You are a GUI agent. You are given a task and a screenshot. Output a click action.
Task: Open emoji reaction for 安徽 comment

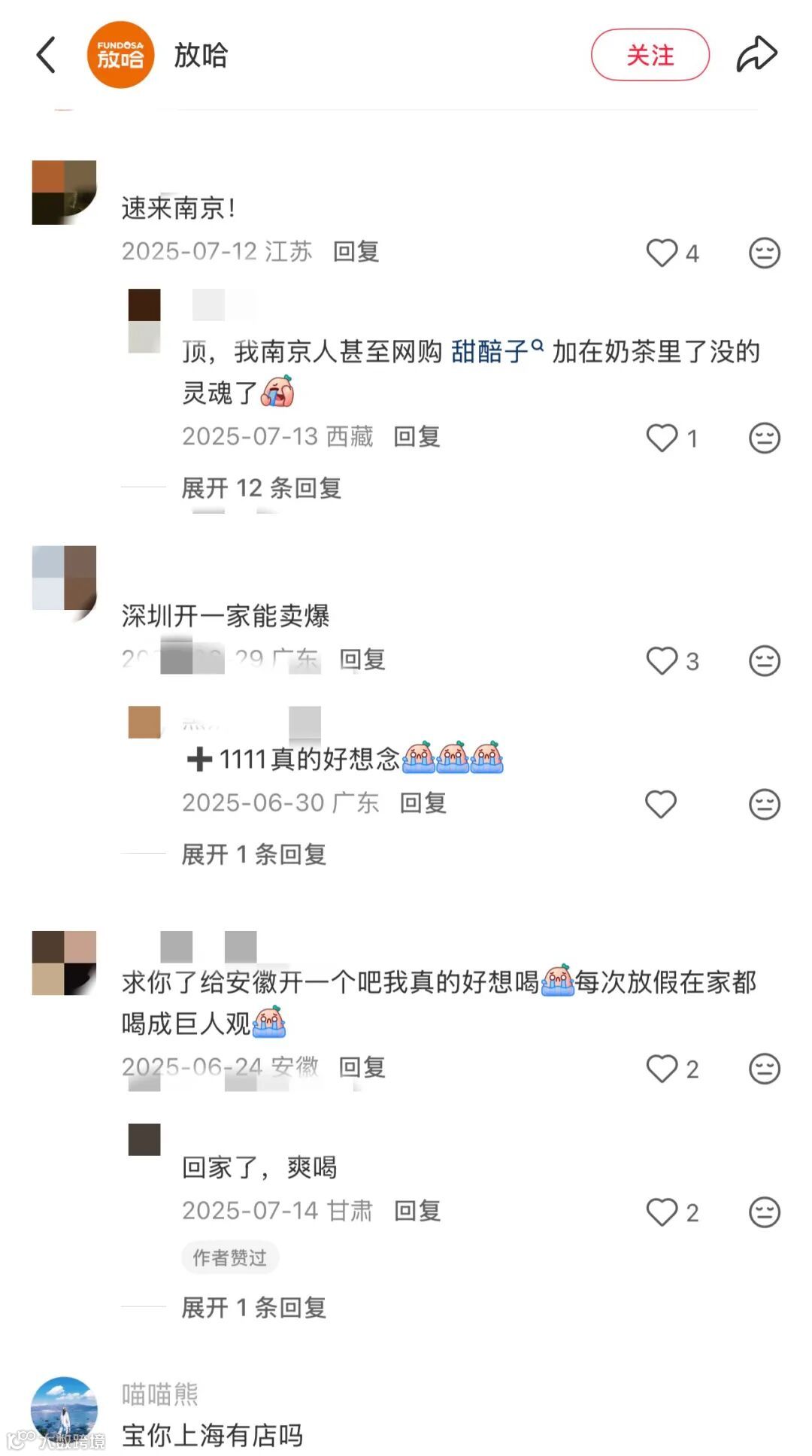coord(765,1069)
